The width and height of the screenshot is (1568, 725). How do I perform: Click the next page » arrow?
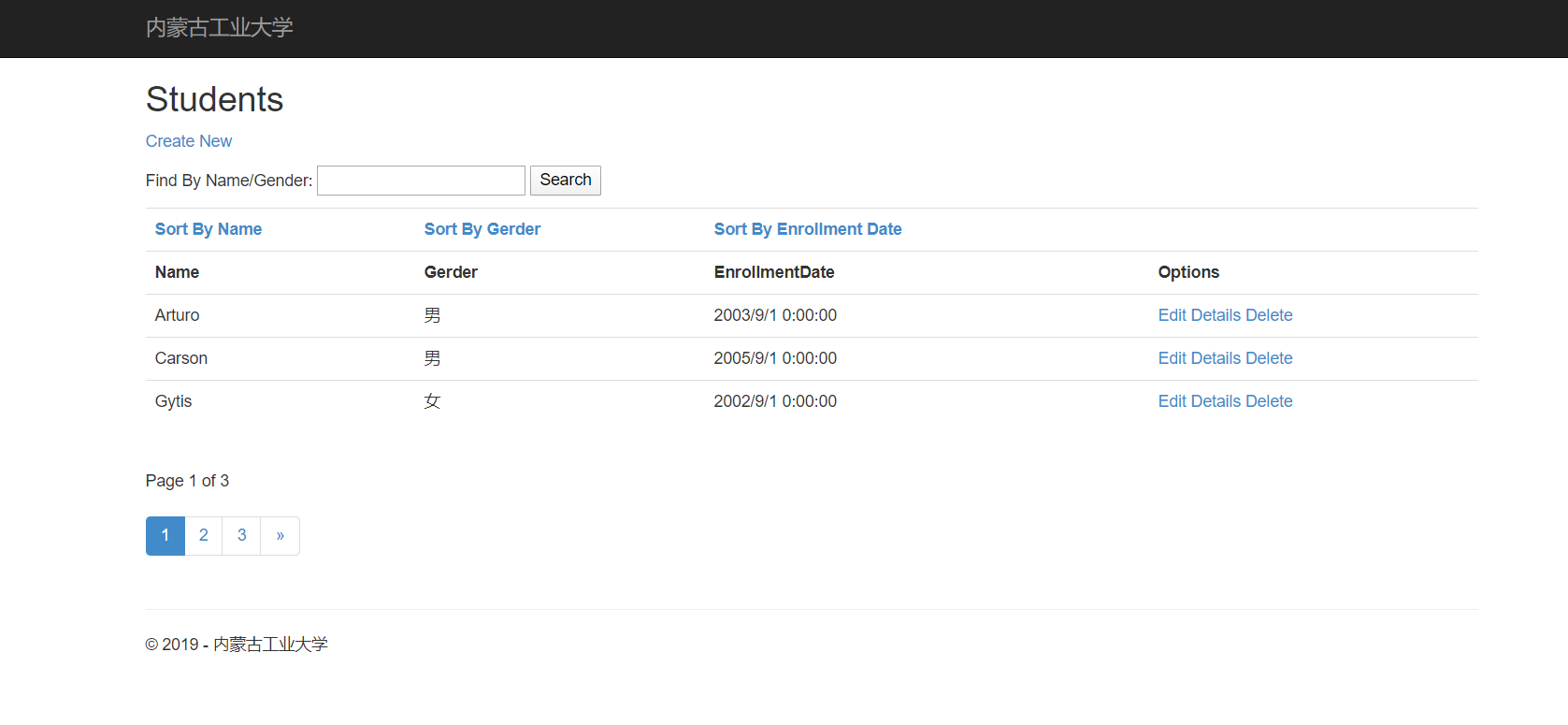[281, 536]
